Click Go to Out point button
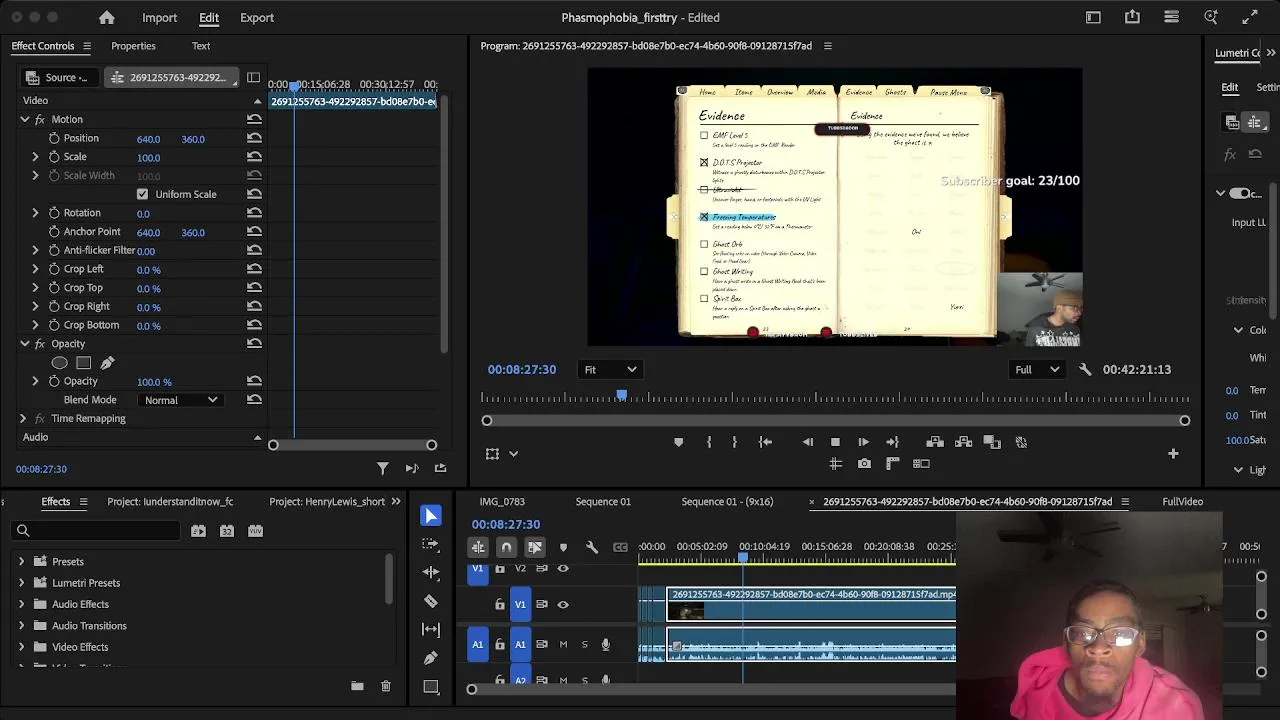Image resolution: width=1280 pixels, height=720 pixels. click(x=892, y=442)
